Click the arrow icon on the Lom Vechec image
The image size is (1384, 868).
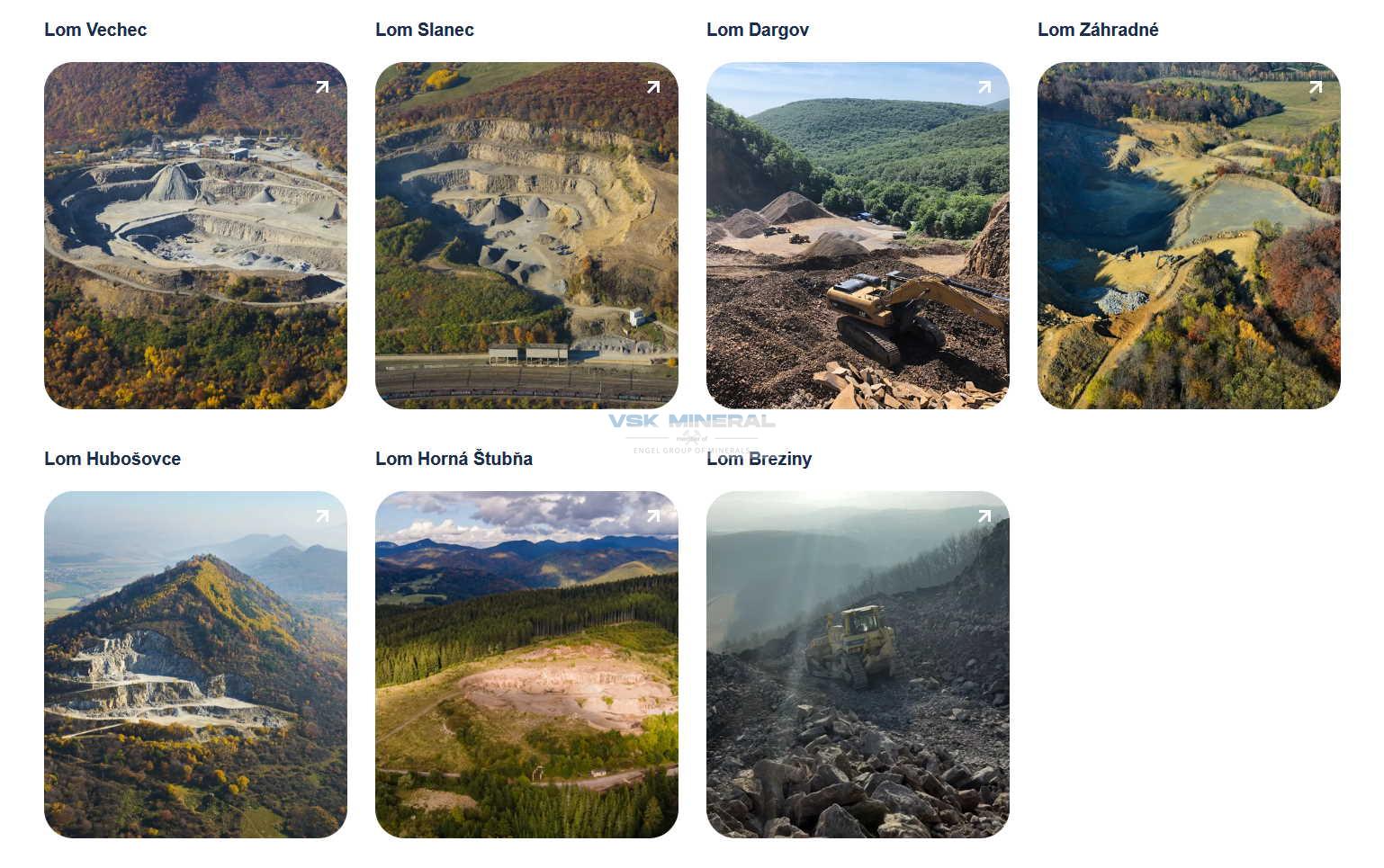click(x=322, y=87)
